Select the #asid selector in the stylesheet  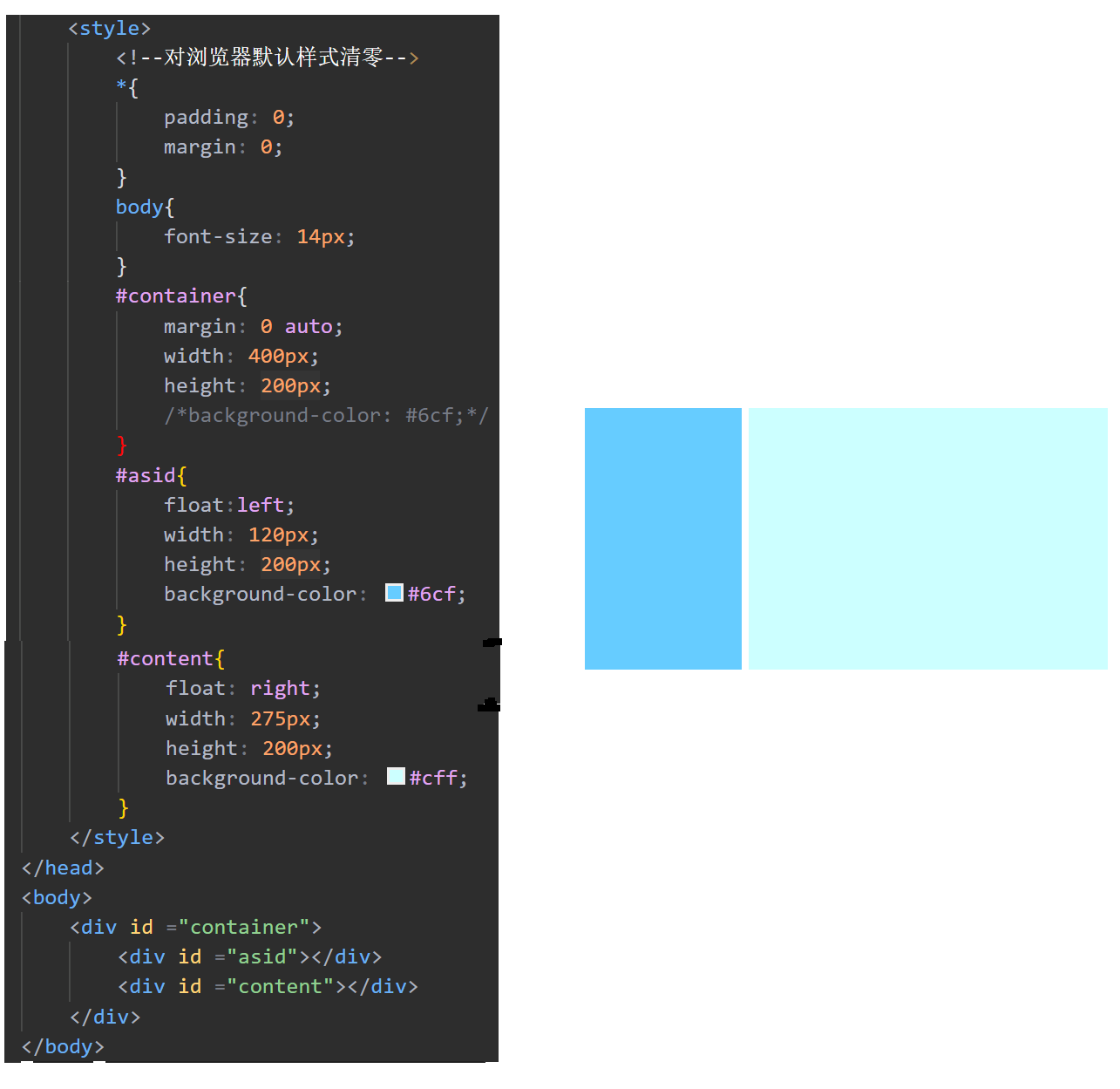(x=146, y=475)
